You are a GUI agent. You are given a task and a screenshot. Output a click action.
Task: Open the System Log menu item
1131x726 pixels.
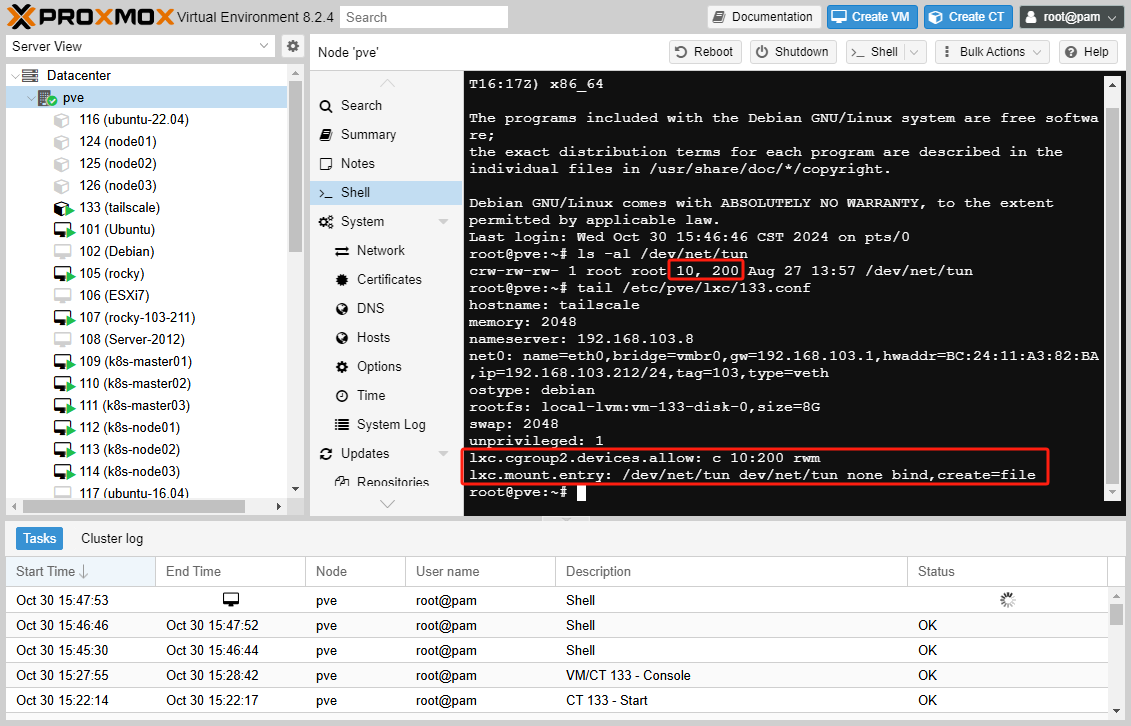(387, 425)
